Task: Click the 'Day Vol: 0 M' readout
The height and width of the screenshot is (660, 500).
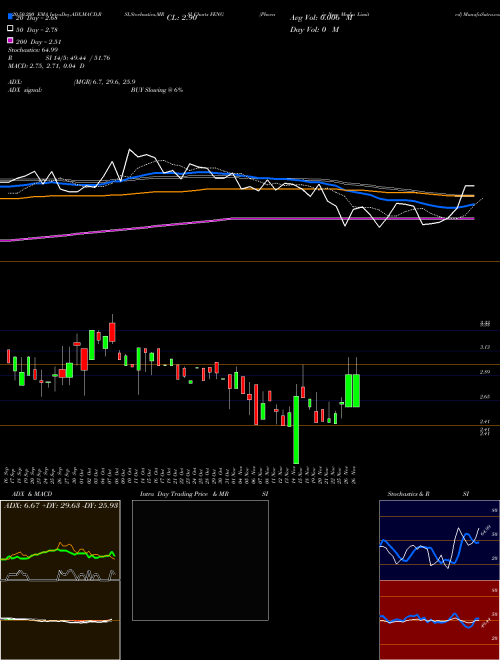Action: 314,29
